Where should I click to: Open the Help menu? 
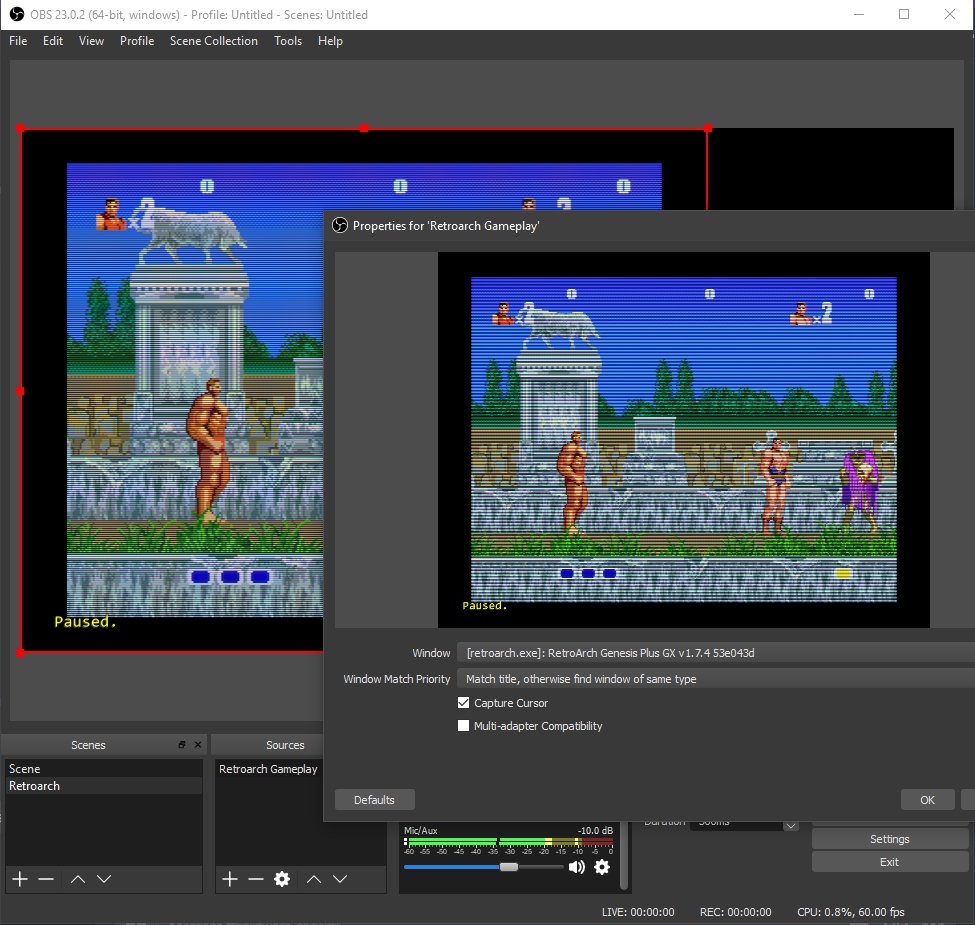point(330,41)
